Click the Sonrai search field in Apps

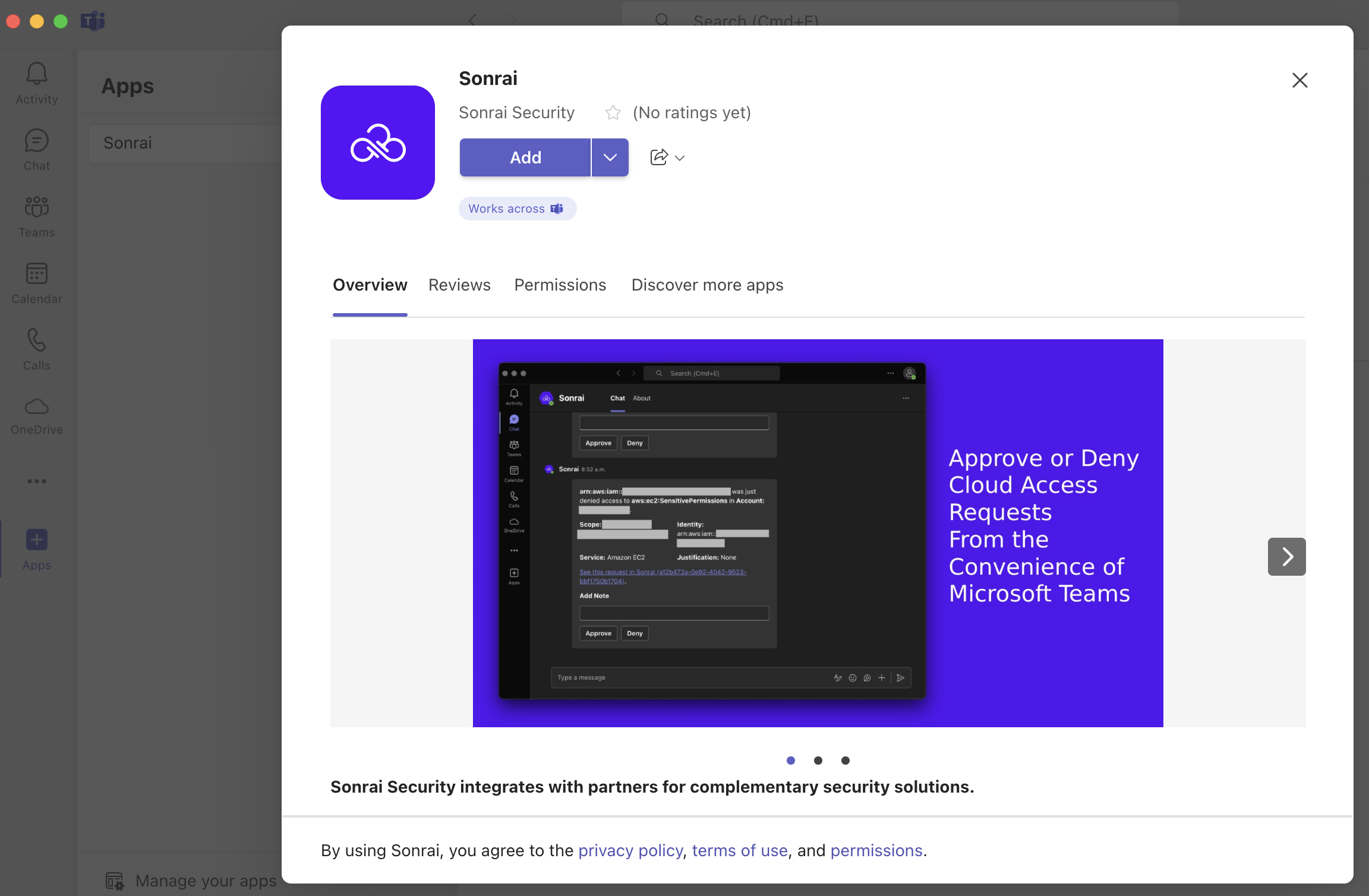(x=185, y=143)
